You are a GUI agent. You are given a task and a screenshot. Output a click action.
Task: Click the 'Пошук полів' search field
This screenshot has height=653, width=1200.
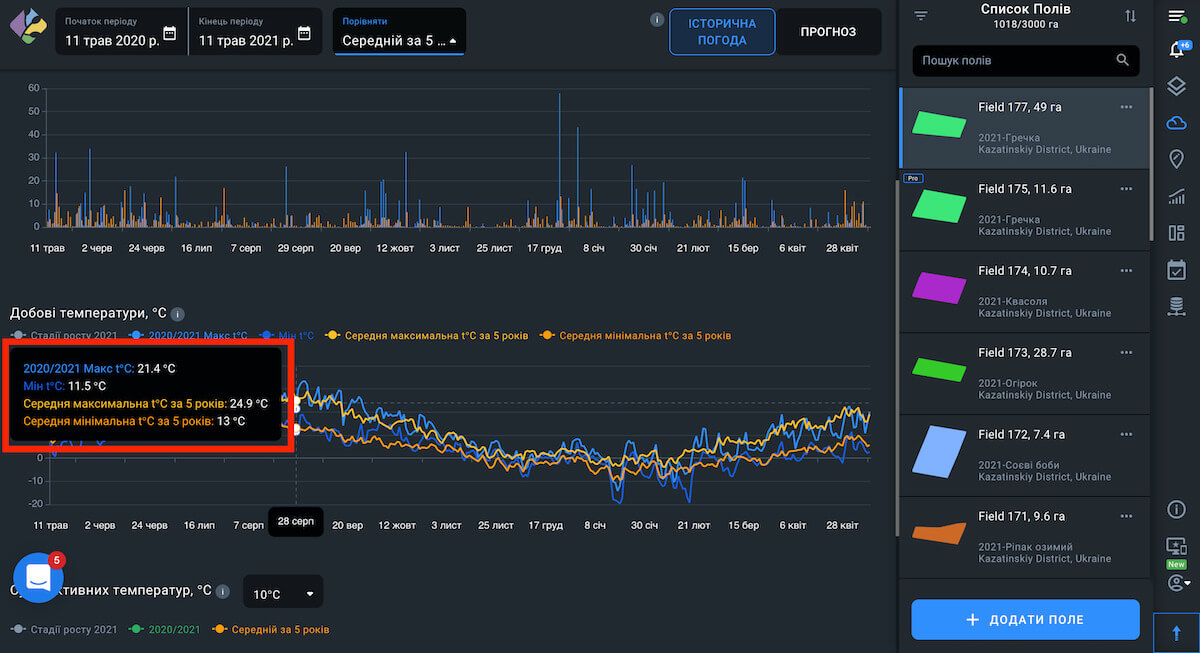coord(1015,61)
